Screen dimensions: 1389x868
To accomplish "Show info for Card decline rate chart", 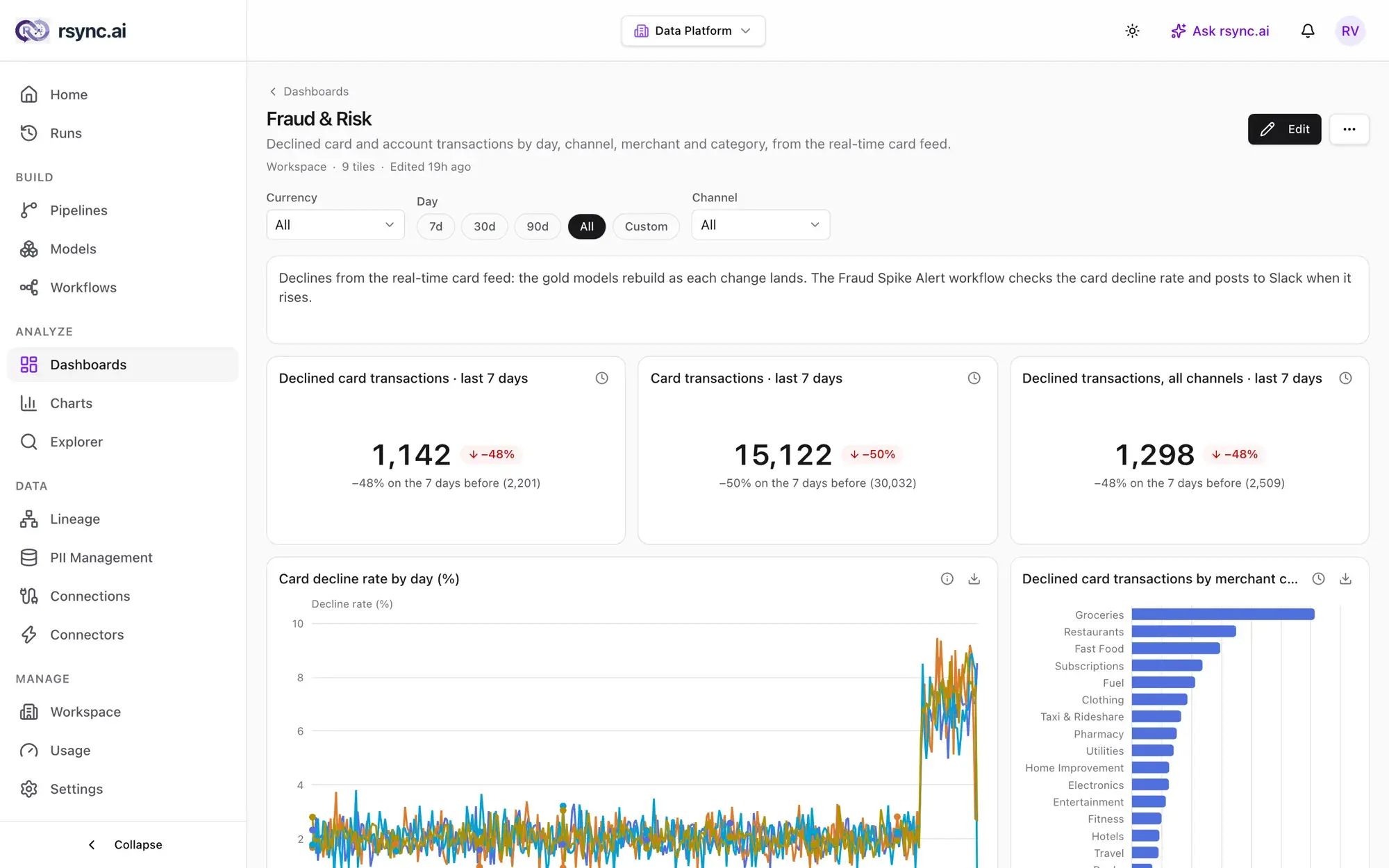I will tap(947, 579).
